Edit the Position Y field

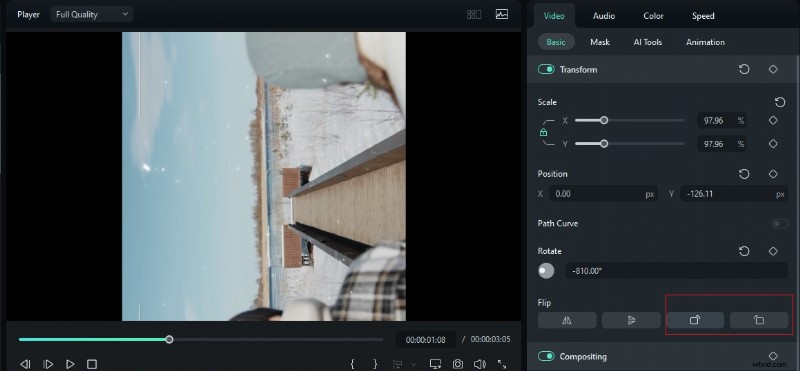pyautogui.click(x=734, y=194)
